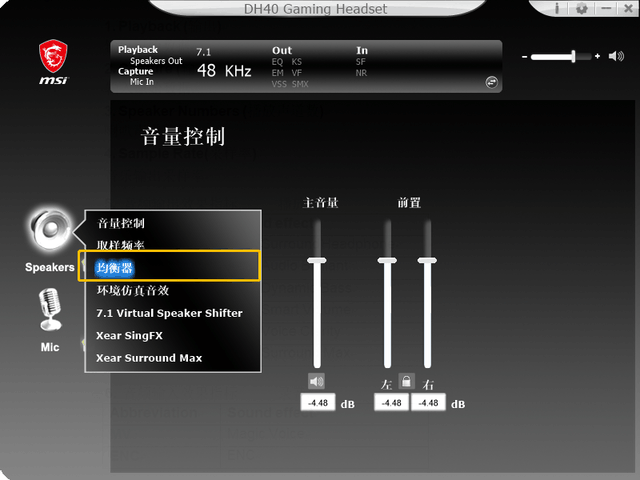The width and height of the screenshot is (640, 480).
Task: Open the settings gear in title bar
Action: (x=582, y=8)
